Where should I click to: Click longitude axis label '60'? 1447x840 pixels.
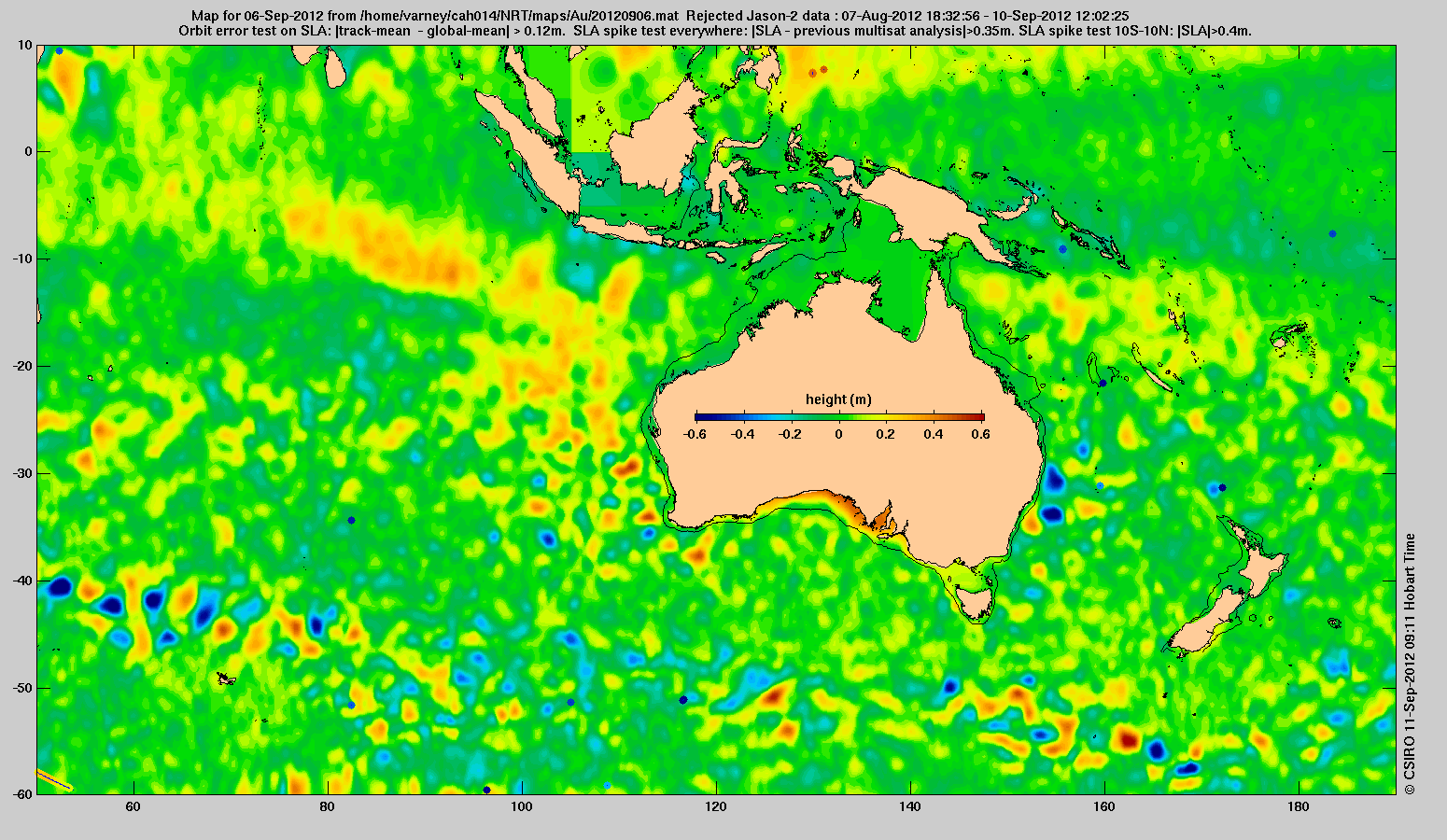[133, 807]
